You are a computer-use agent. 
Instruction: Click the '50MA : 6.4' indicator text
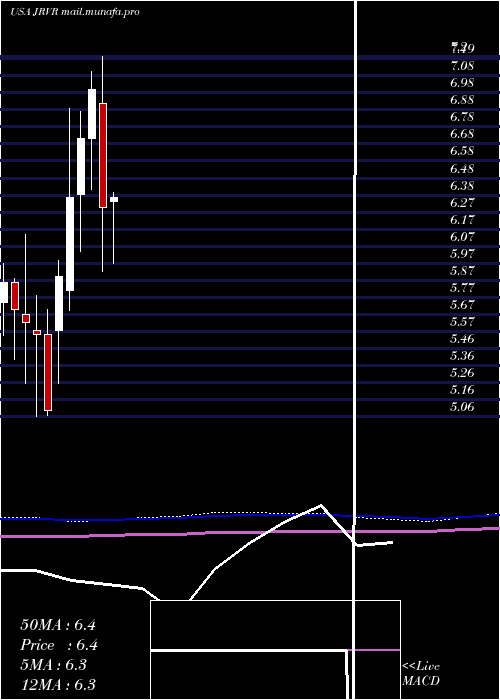tap(58, 625)
